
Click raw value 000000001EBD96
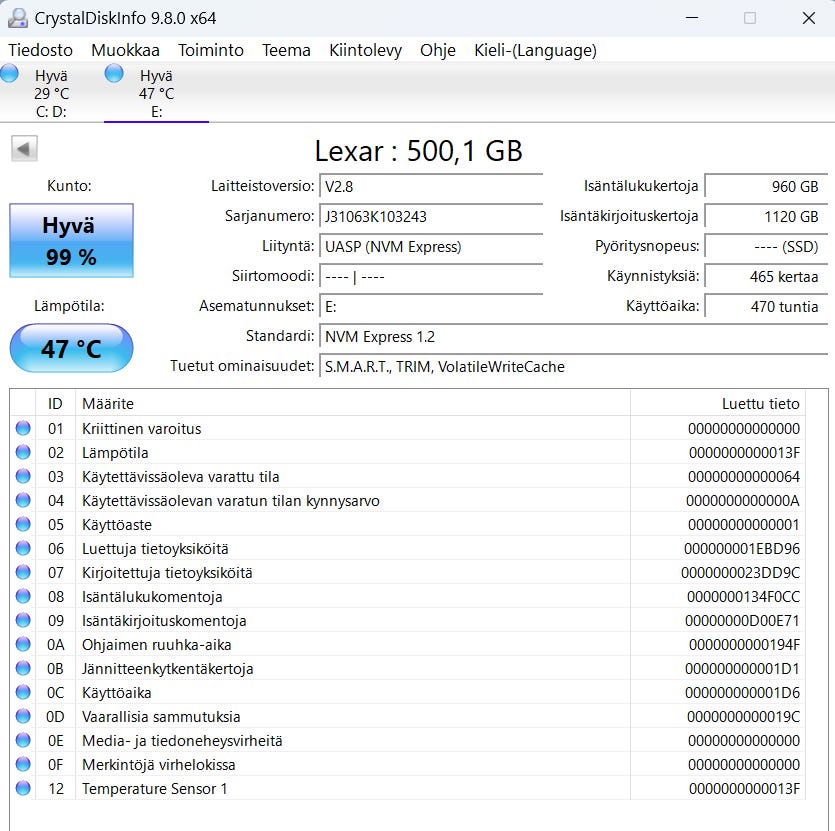coord(742,549)
